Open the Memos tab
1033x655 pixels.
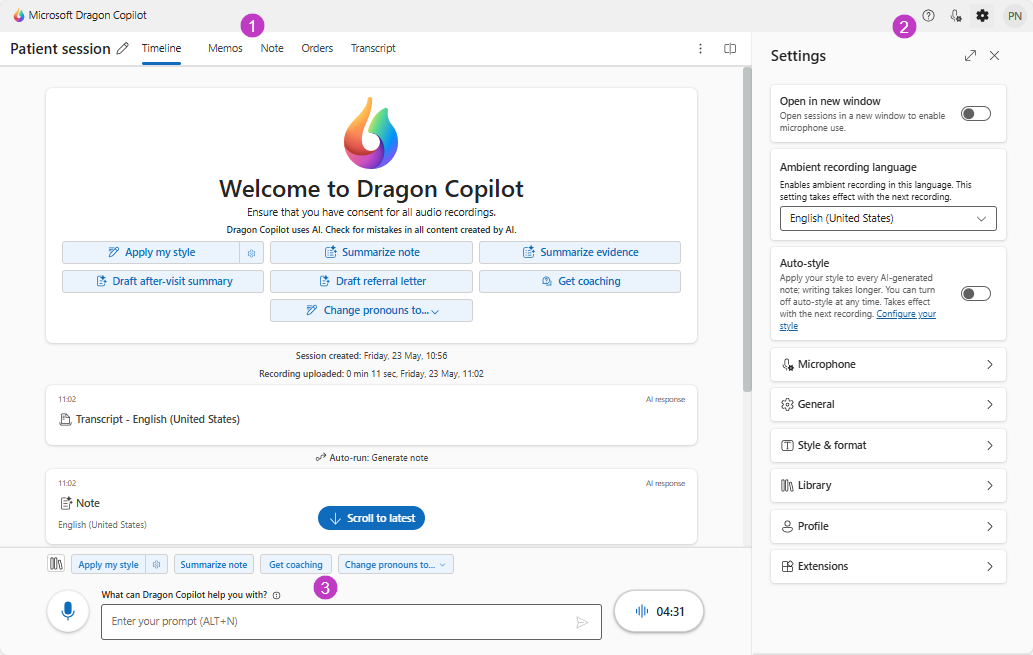[x=224, y=48]
